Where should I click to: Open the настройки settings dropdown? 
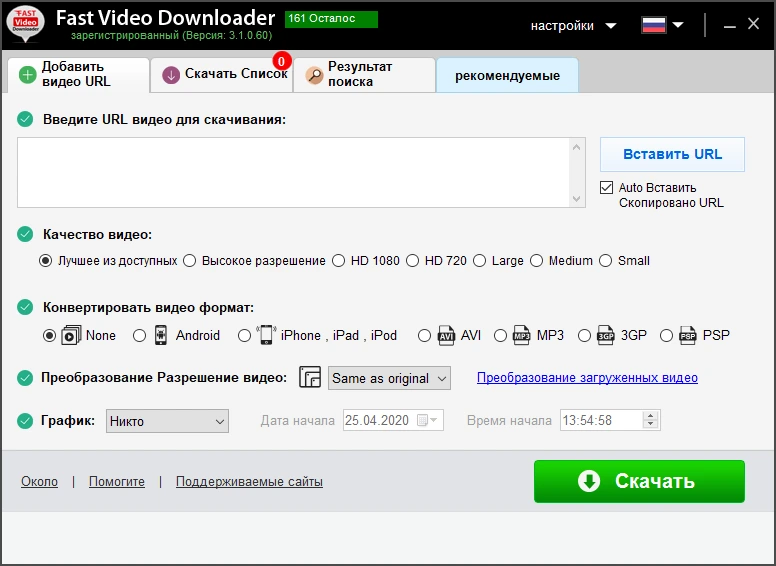(x=574, y=26)
